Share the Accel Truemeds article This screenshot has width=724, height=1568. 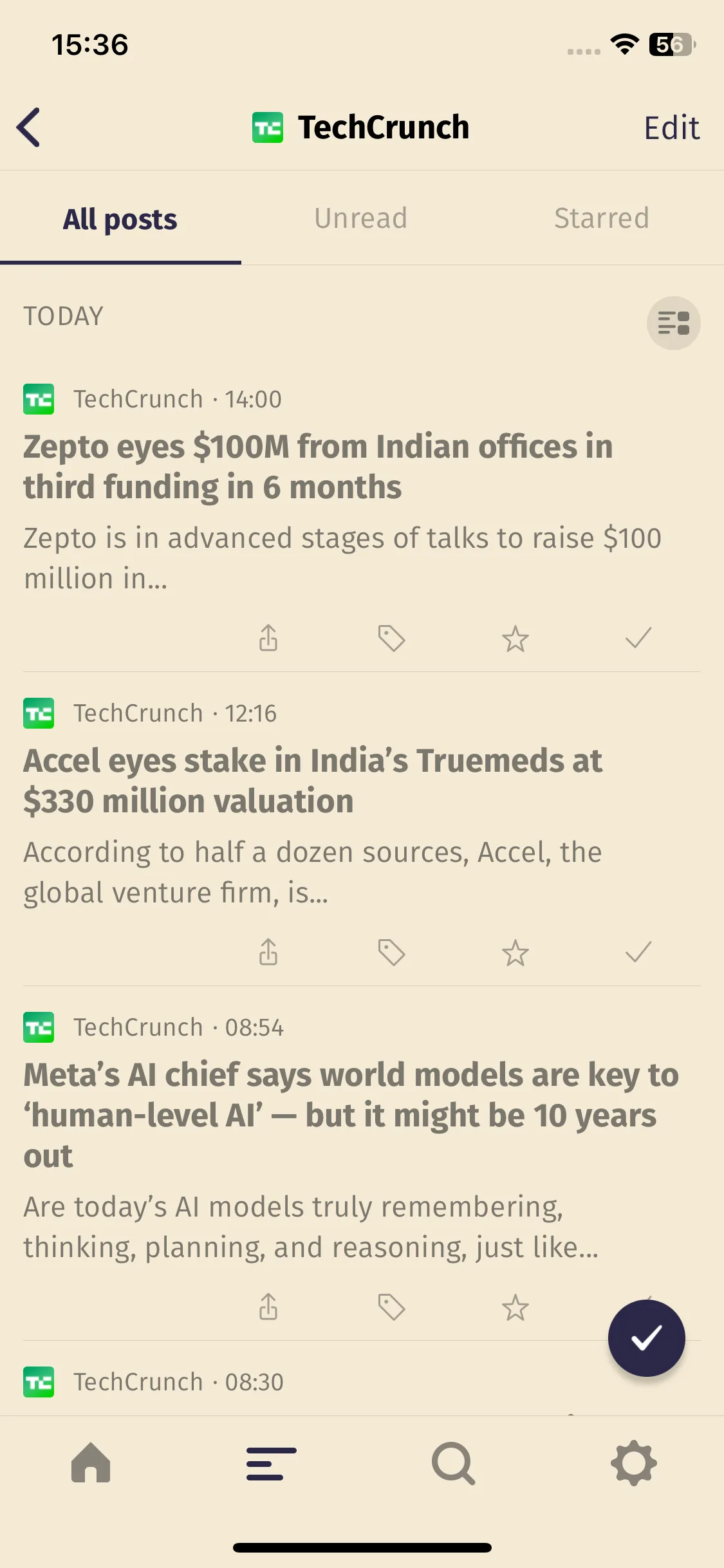268,953
